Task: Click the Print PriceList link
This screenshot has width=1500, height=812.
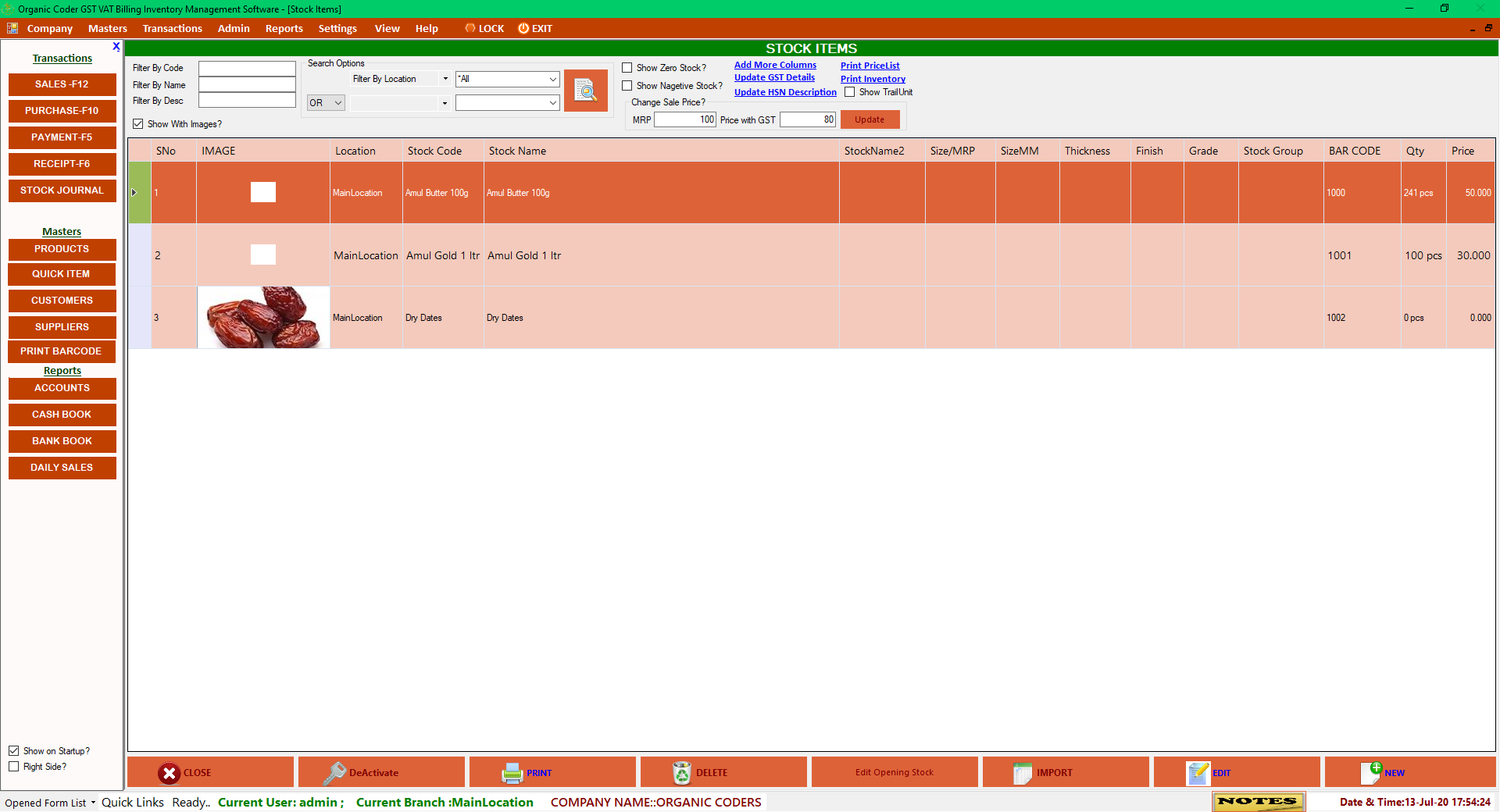Action: pos(870,66)
